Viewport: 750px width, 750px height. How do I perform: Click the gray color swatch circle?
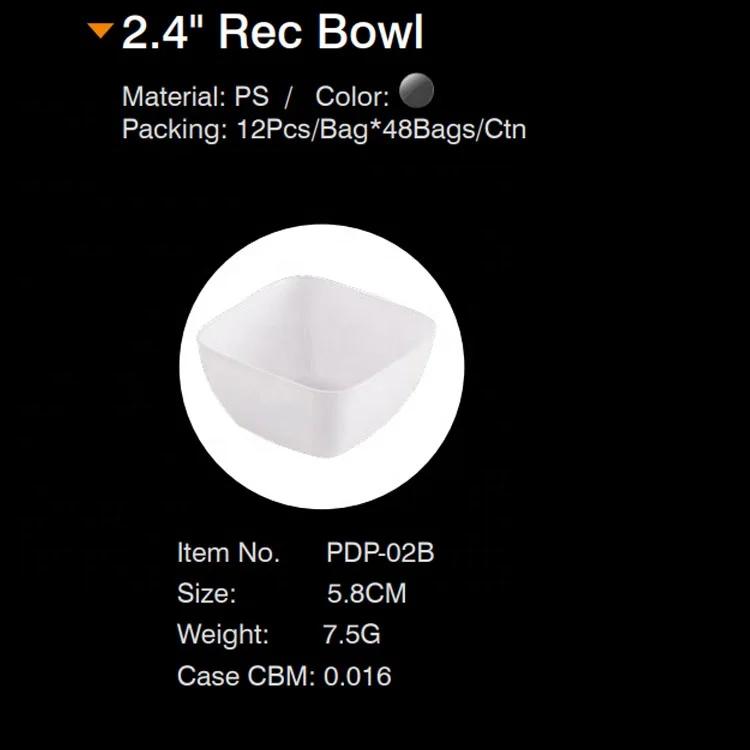(416, 93)
